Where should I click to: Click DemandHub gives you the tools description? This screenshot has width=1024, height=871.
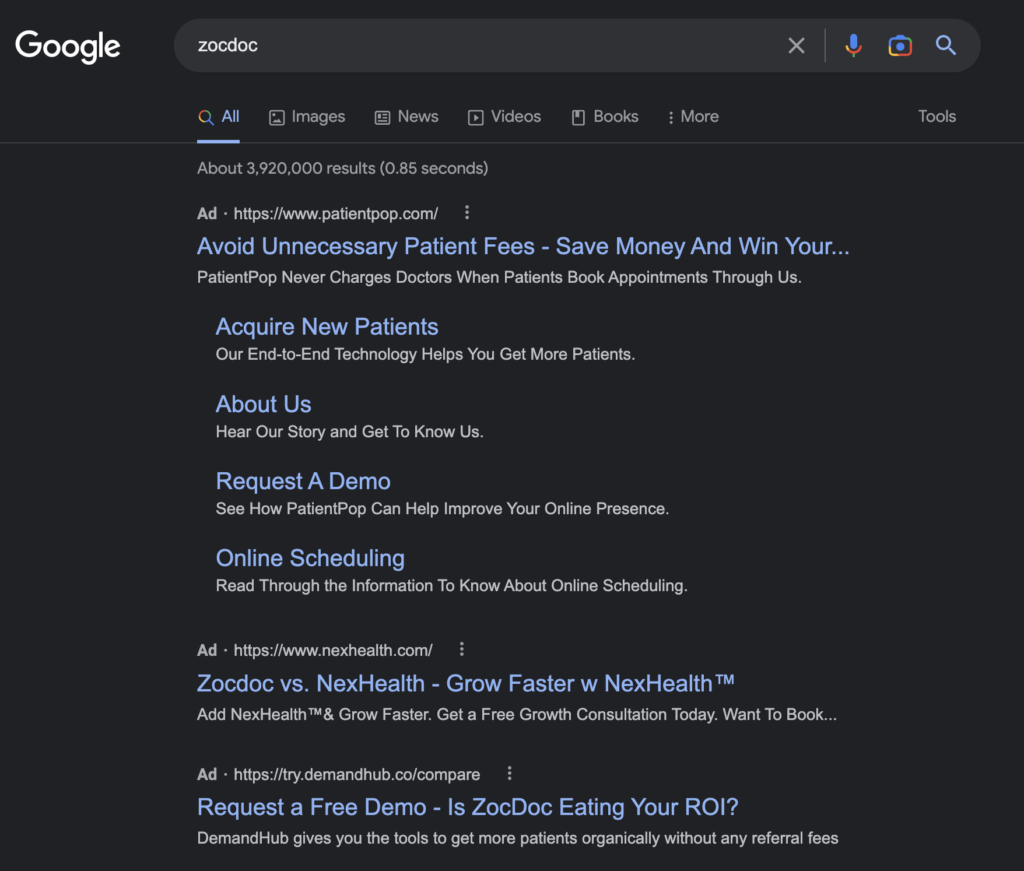518,838
